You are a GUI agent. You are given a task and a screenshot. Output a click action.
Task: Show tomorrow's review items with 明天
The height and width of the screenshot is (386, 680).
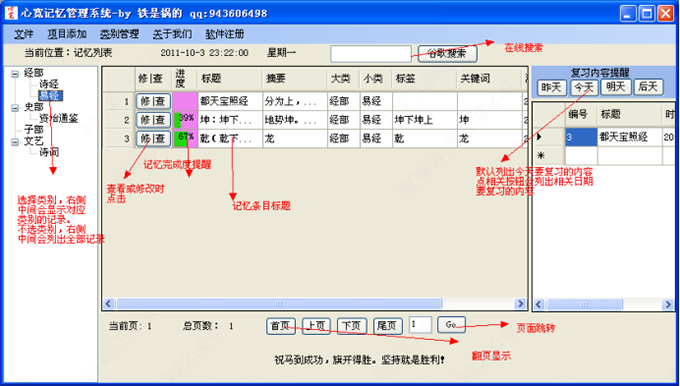point(616,88)
